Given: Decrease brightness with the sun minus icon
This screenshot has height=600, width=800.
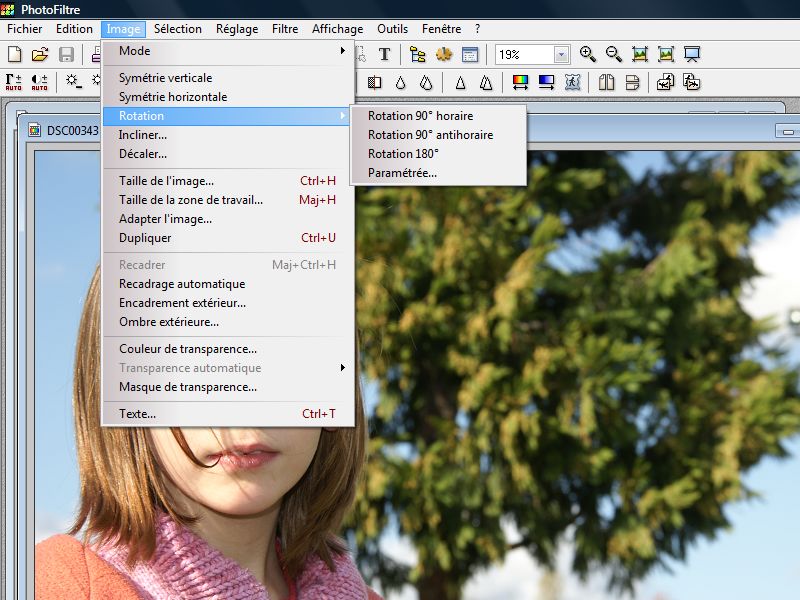Looking at the screenshot, I should click(73, 82).
